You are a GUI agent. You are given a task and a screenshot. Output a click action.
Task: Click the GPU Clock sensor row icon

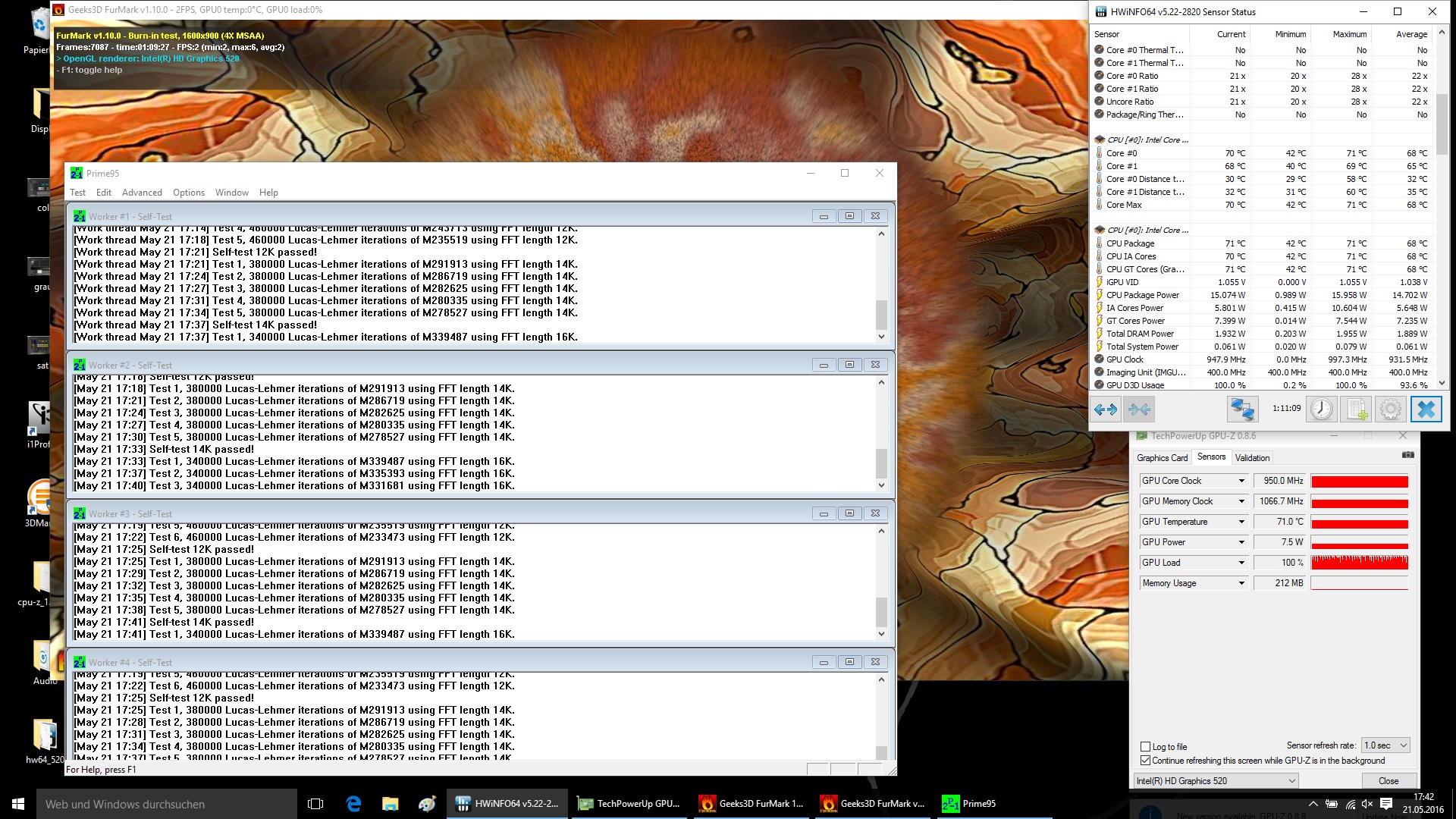[x=1099, y=359]
